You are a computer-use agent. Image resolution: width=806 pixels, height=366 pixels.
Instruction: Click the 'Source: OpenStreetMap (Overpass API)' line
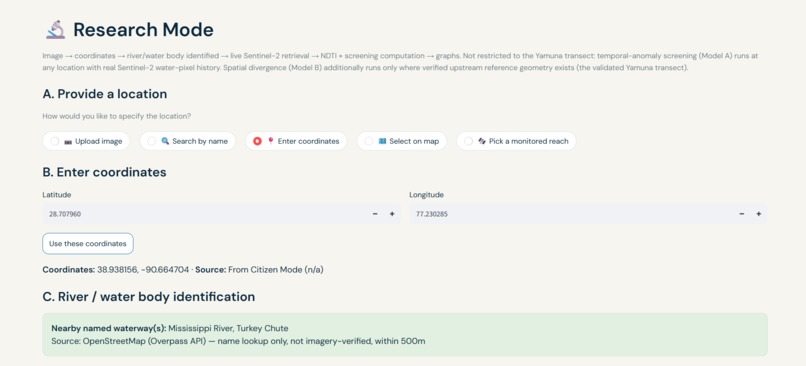click(x=238, y=341)
